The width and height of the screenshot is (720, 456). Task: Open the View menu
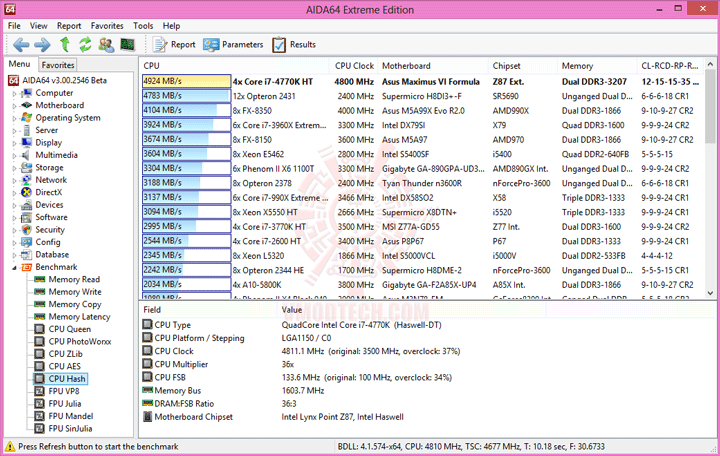pyautogui.click(x=39, y=26)
